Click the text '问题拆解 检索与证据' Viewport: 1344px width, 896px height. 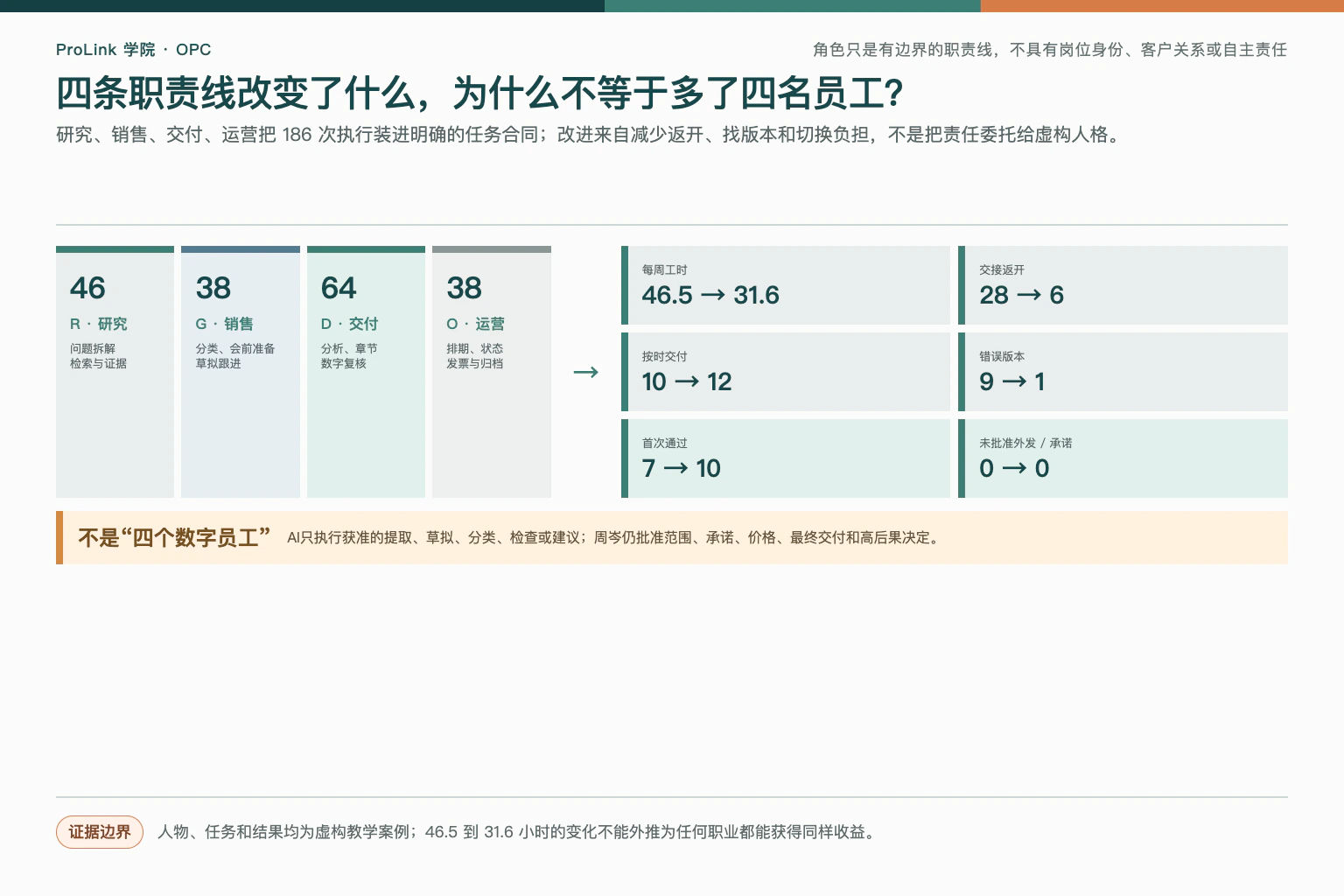[x=98, y=356]
